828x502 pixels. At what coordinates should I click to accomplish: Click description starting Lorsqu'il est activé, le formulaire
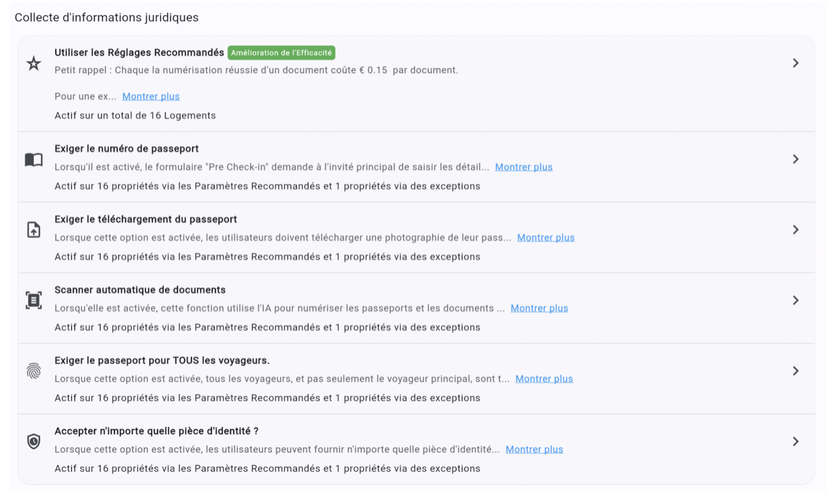[271, 167]
